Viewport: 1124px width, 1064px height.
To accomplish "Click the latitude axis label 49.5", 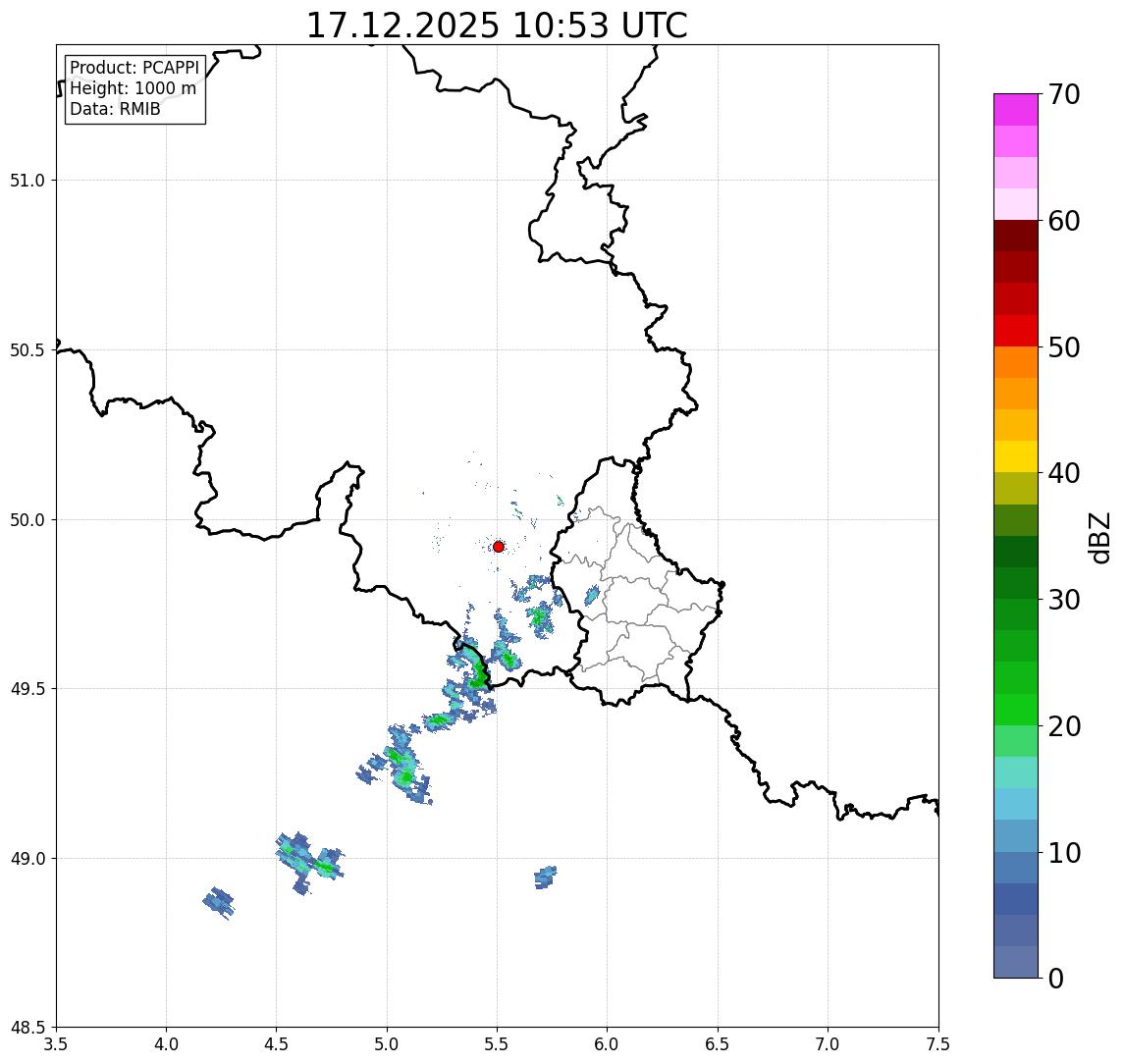I will (x=27, y=688).
